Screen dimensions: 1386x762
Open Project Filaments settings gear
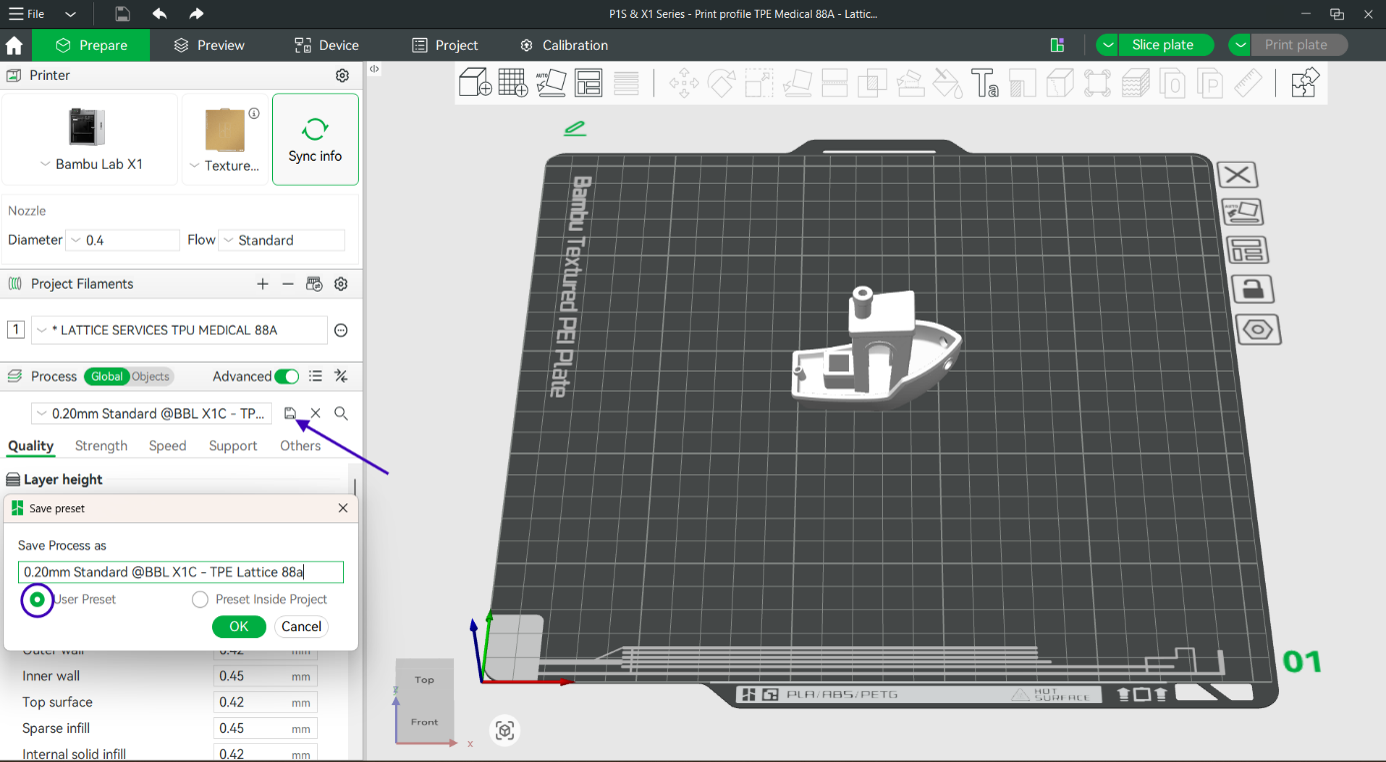[x=341, y=284]
